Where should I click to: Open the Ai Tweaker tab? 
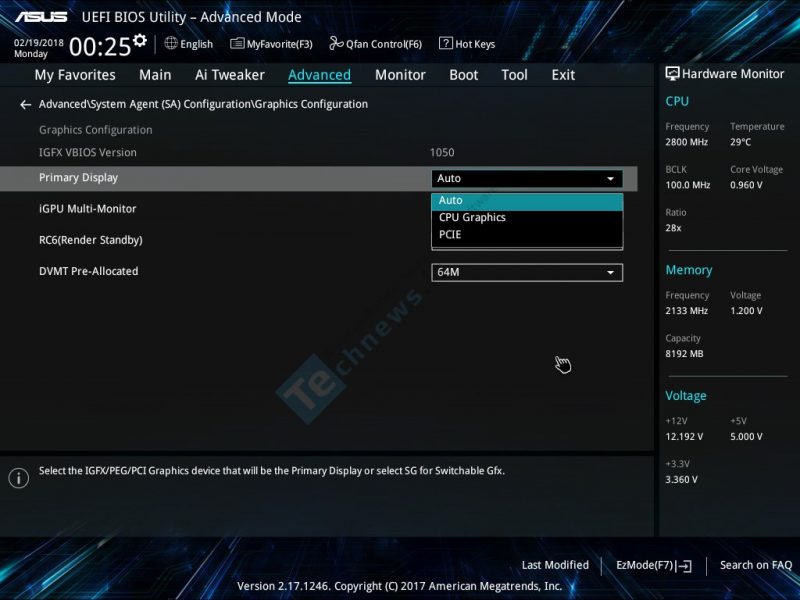230,75
